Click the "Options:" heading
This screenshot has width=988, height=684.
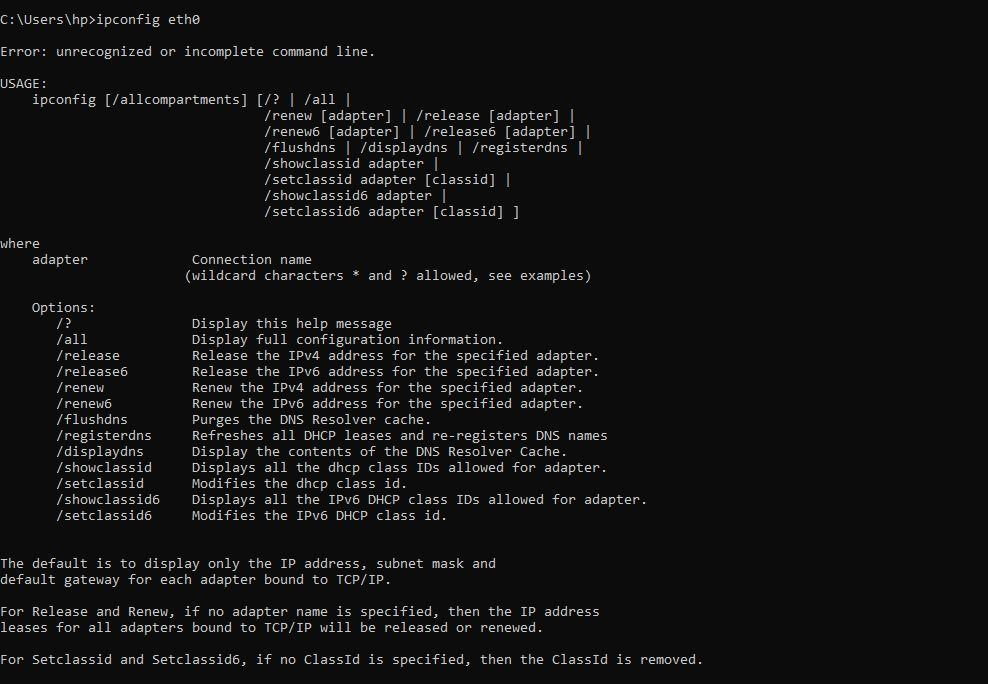(64, 308)
